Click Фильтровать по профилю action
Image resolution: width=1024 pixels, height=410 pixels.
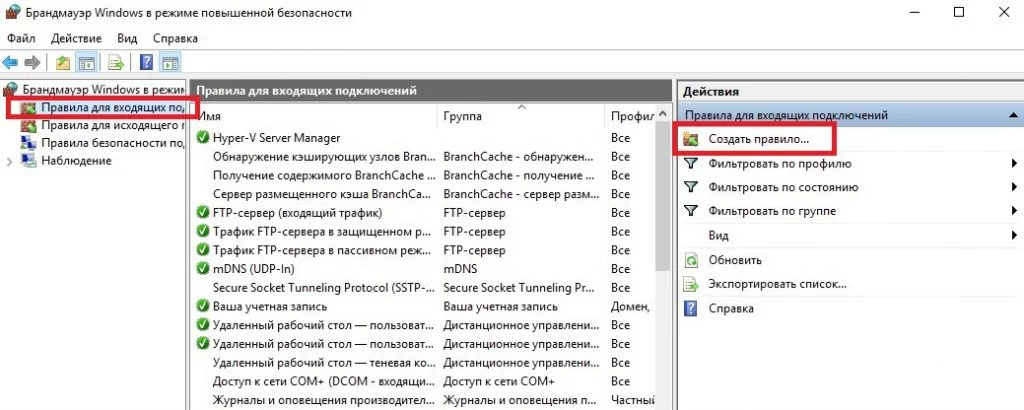point(780,163)
